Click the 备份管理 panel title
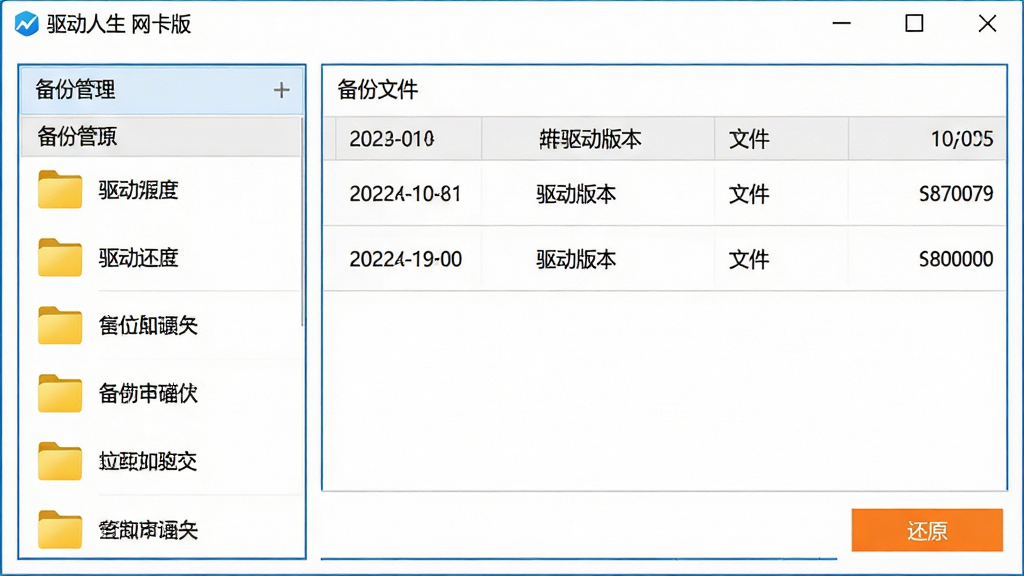This screenshot has width=1024, height=576. coord(75,89)
